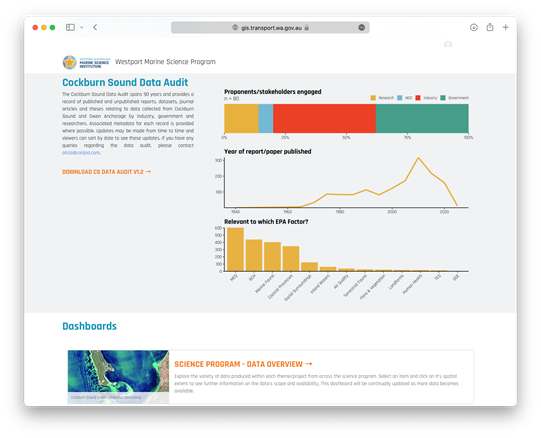The image size is (541, 438).
Task: Show Safari downloads icon
Action: click(474, 27)
